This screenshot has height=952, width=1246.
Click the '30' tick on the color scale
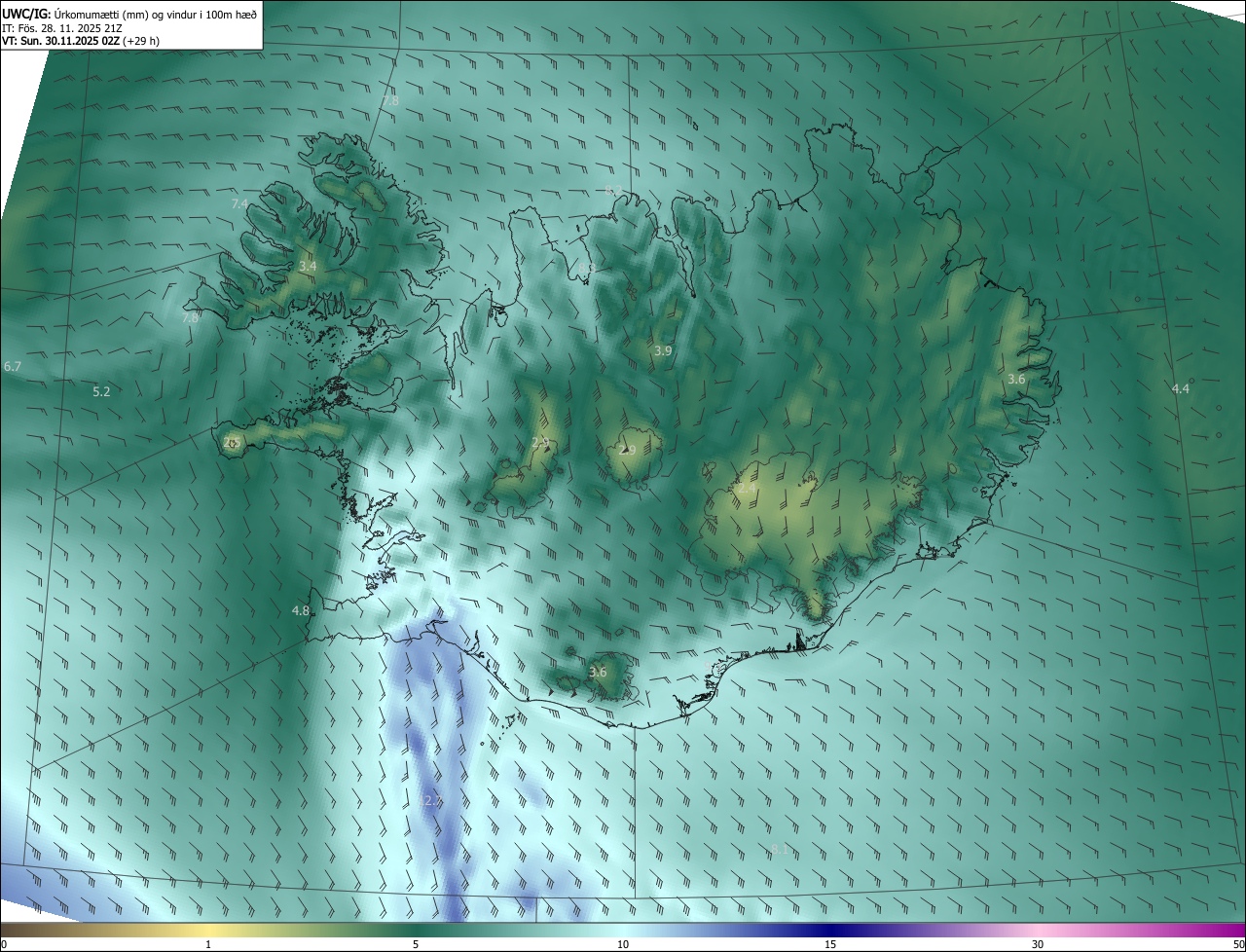(1038, 944)
